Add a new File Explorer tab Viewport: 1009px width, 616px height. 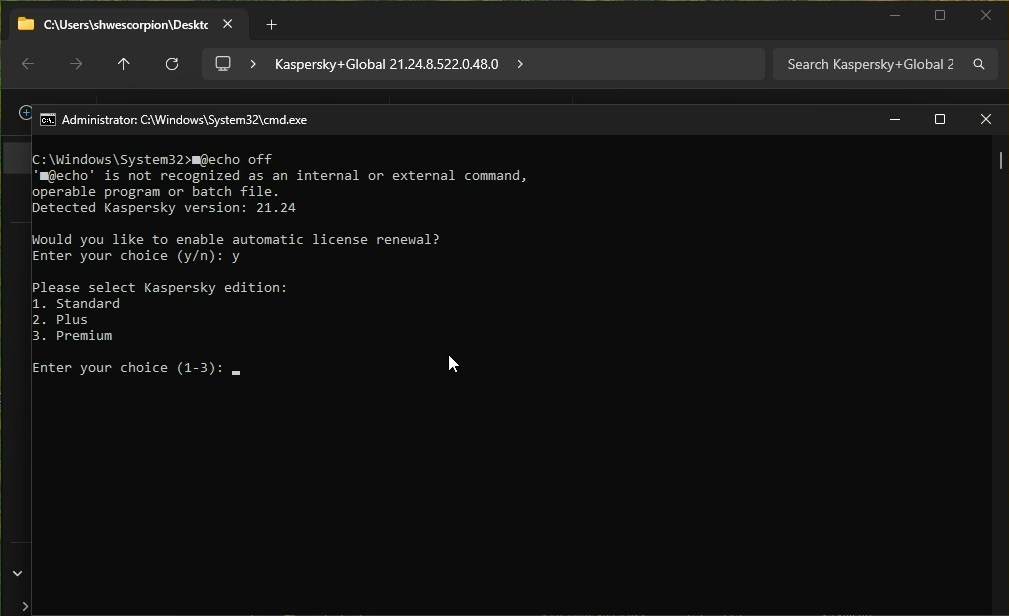coord(271,24)
